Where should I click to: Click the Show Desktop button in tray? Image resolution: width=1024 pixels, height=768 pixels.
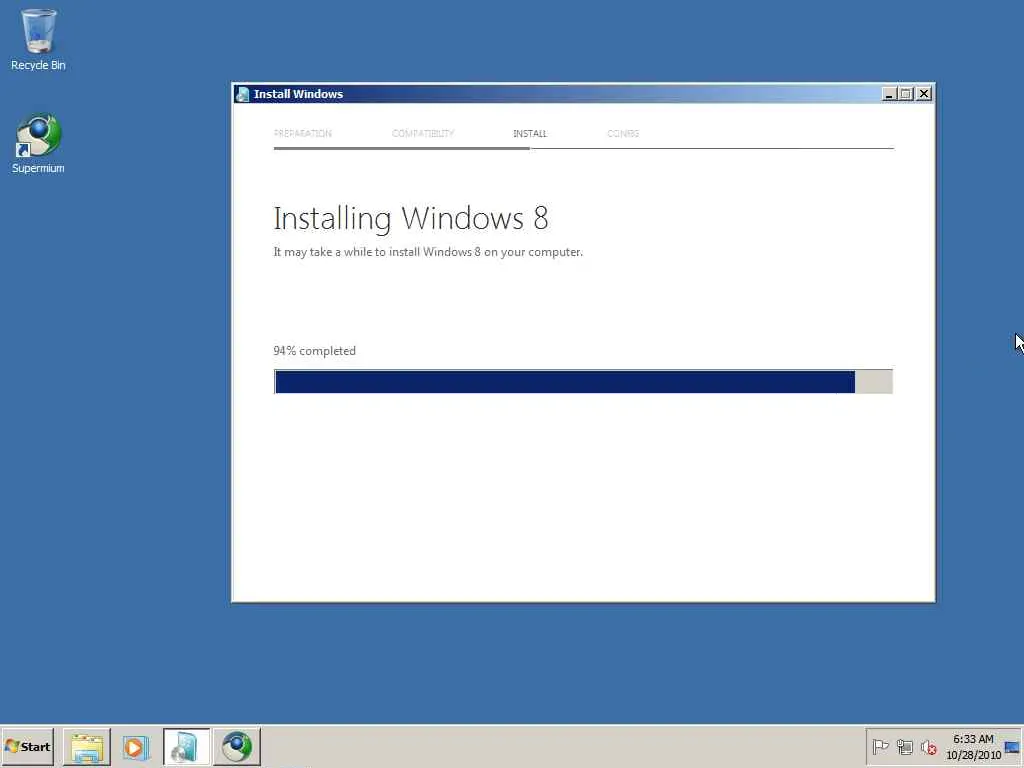point(1012,747)
